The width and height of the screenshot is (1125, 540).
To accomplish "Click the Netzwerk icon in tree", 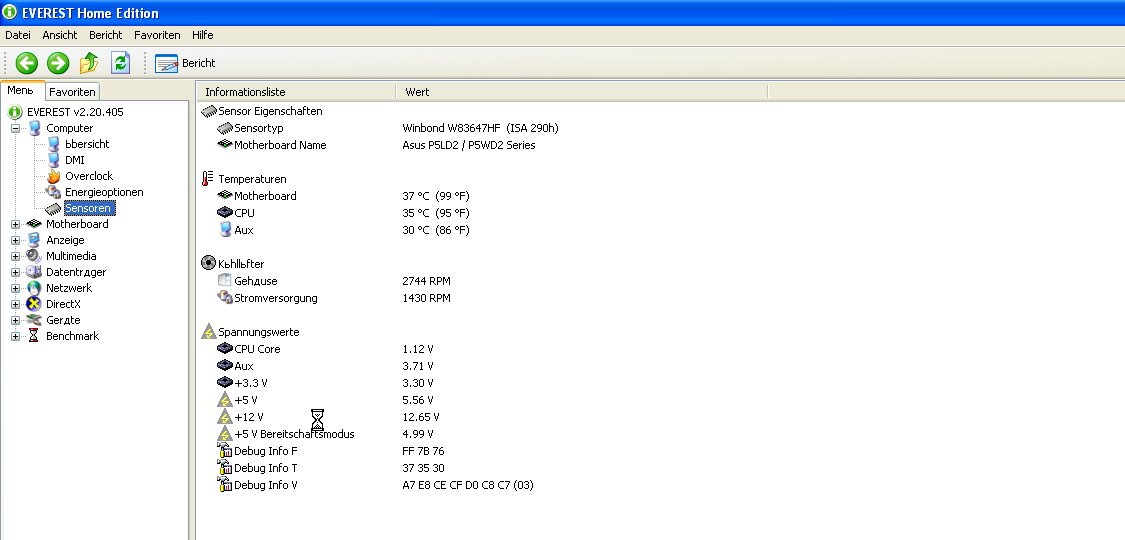I will tap(34, 288).
